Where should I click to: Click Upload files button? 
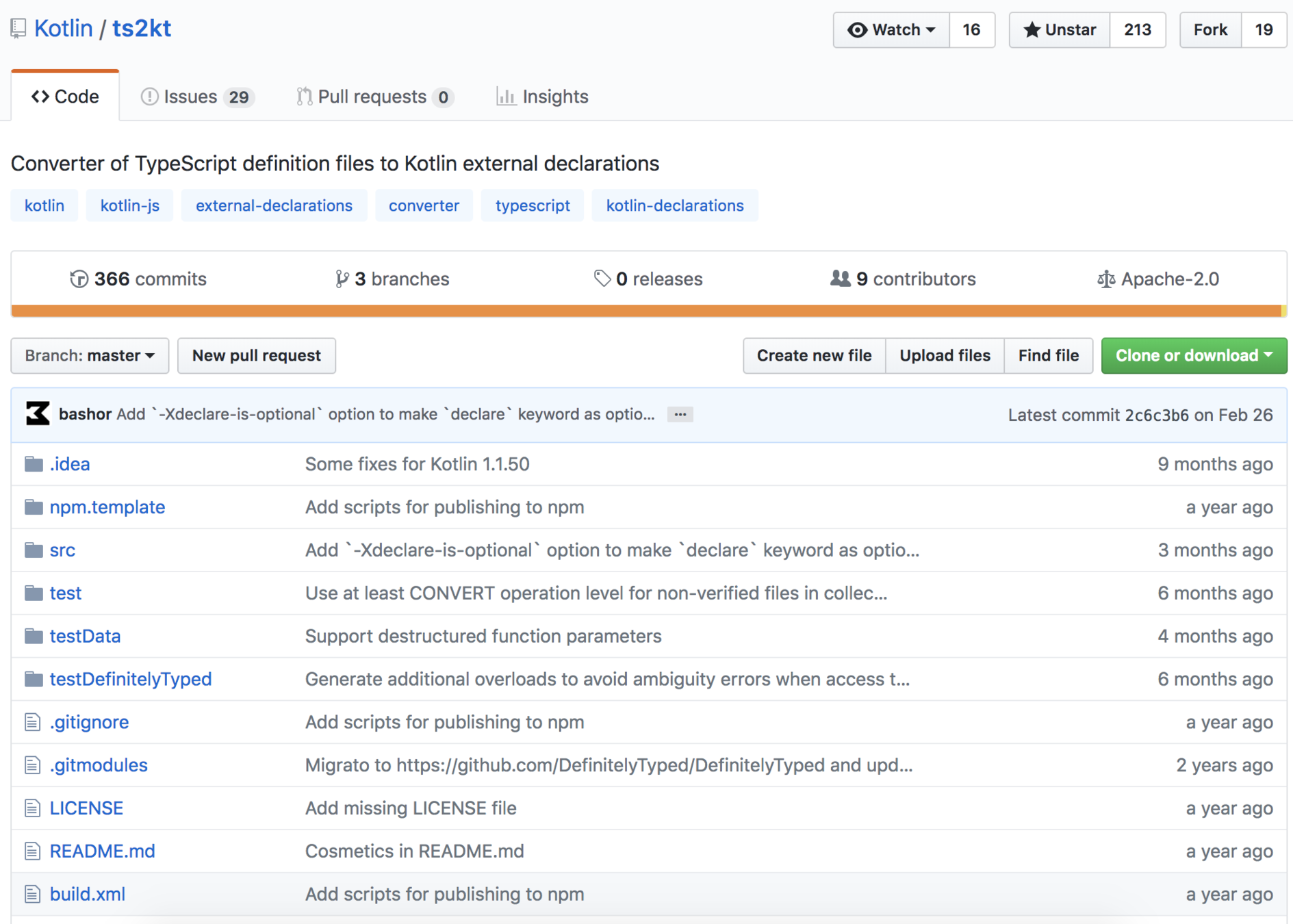[x=945, y=356]
